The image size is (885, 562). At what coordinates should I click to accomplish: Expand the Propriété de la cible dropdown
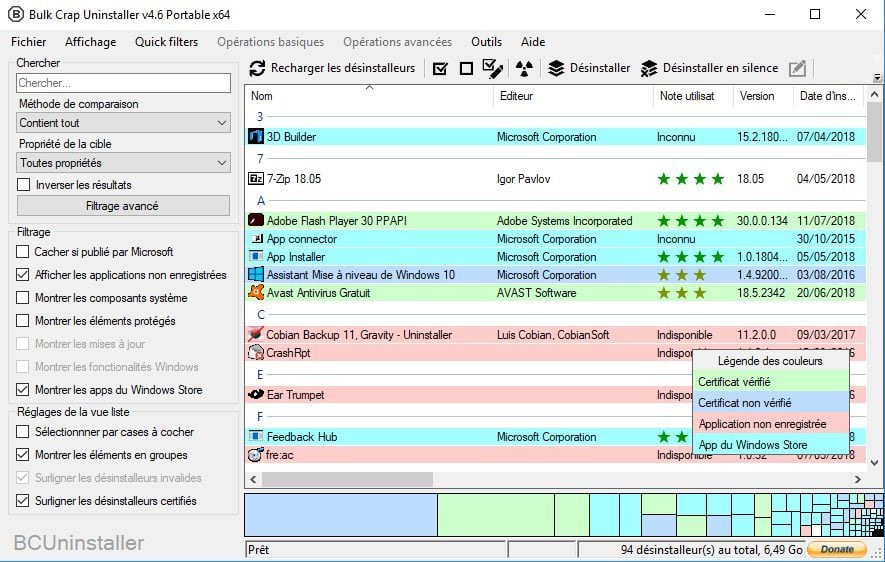[x=124, y=163]
